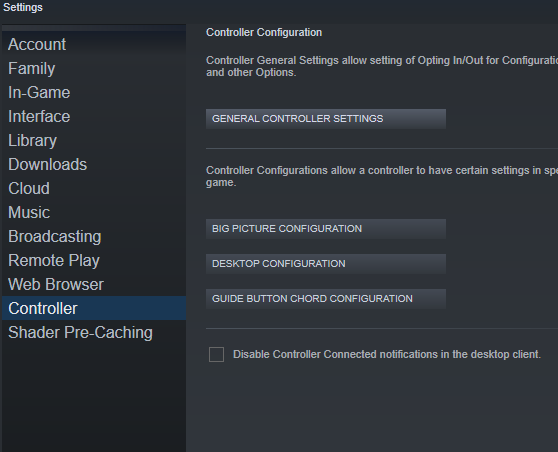Click the Settings window title
Screen dimensions: 558x452
click(23, 7)
